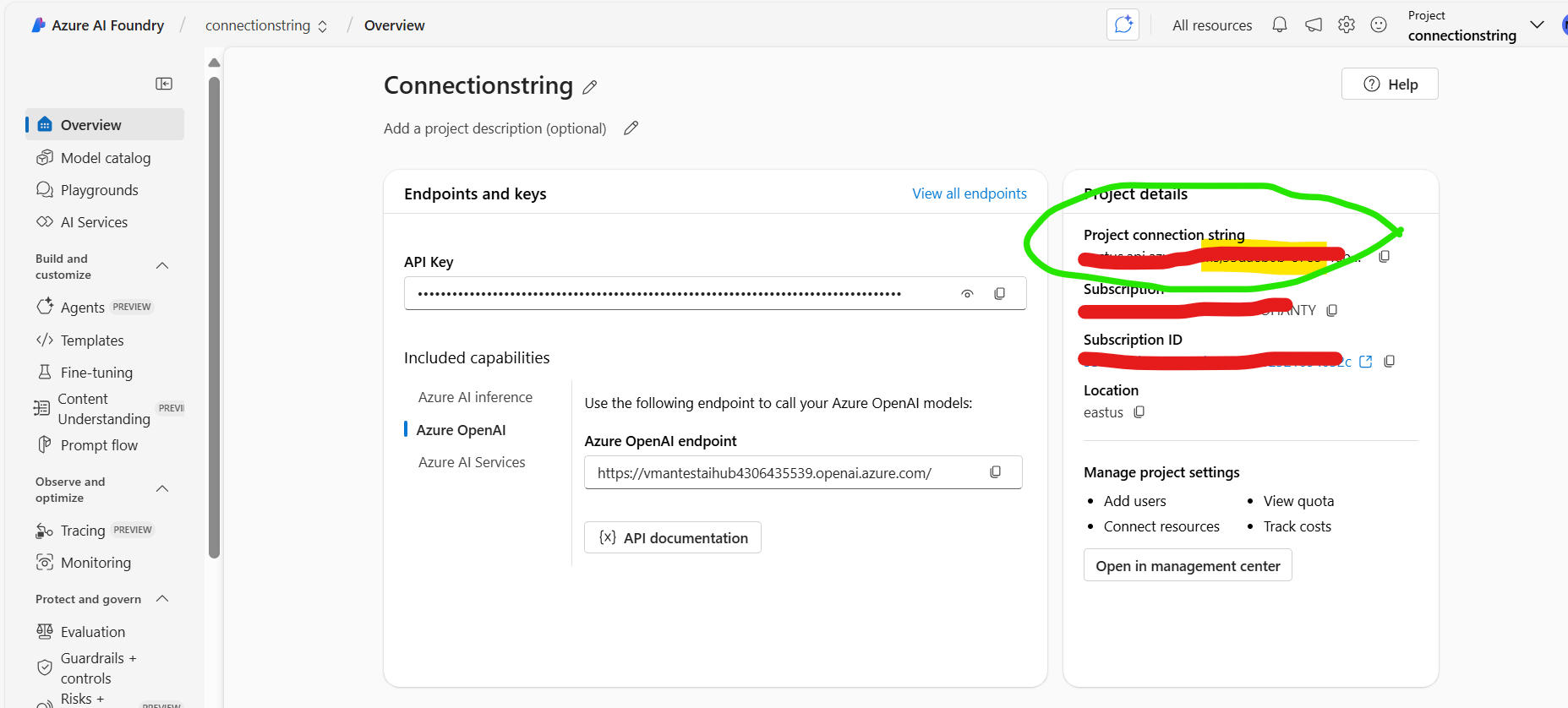This screenshot has width=1568, height=708.
Task: Copy the API Key
Action: coord(1000,293)
